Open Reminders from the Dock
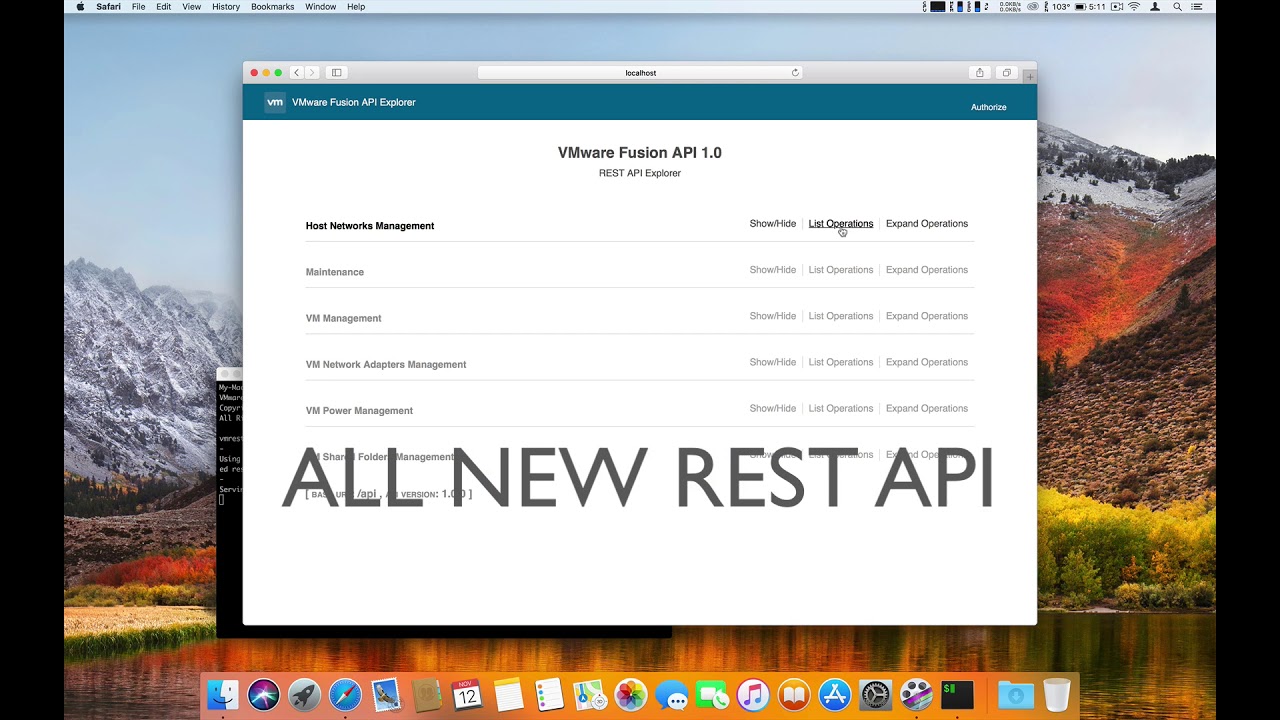Image resolution: width=1280 pixels, height=720 pixels. click(x=549, y=694)
